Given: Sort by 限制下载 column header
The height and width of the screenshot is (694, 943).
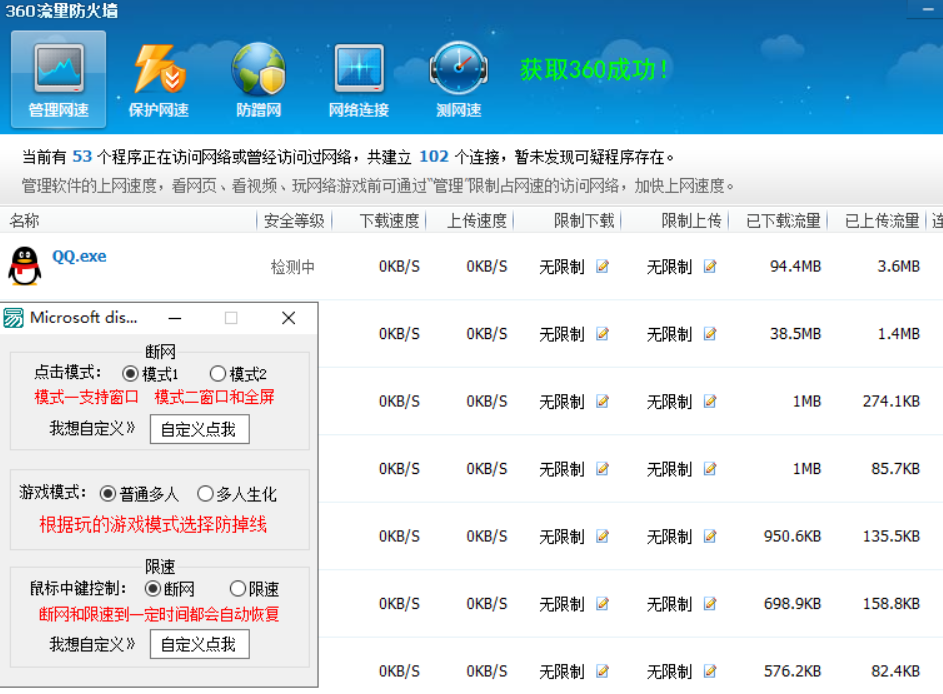Looking at the screenshot, I should tap(584, 221).
